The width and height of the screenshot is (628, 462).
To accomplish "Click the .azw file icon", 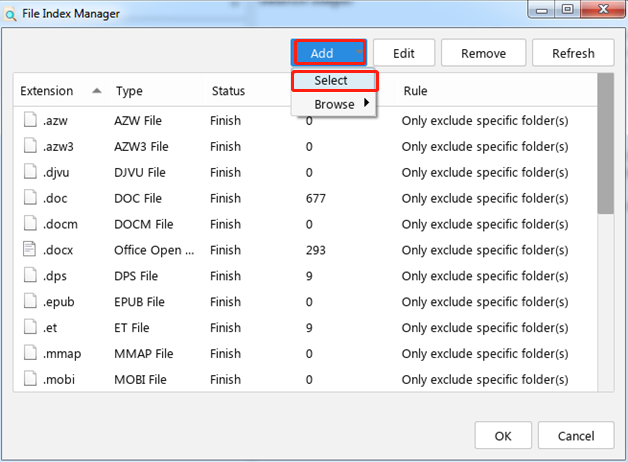I will click(x=30, y=120).
